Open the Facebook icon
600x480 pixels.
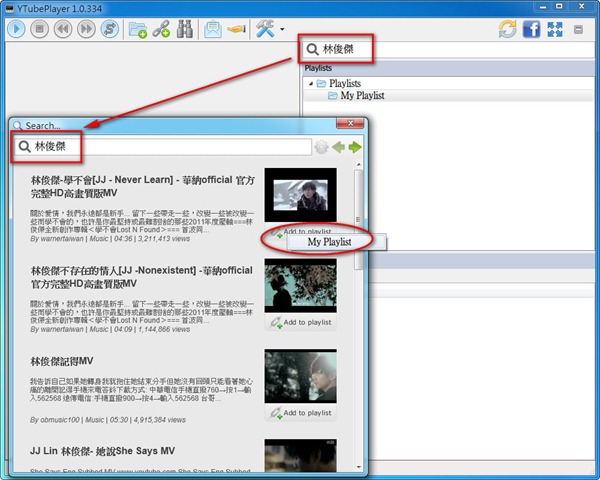point(532,29)
